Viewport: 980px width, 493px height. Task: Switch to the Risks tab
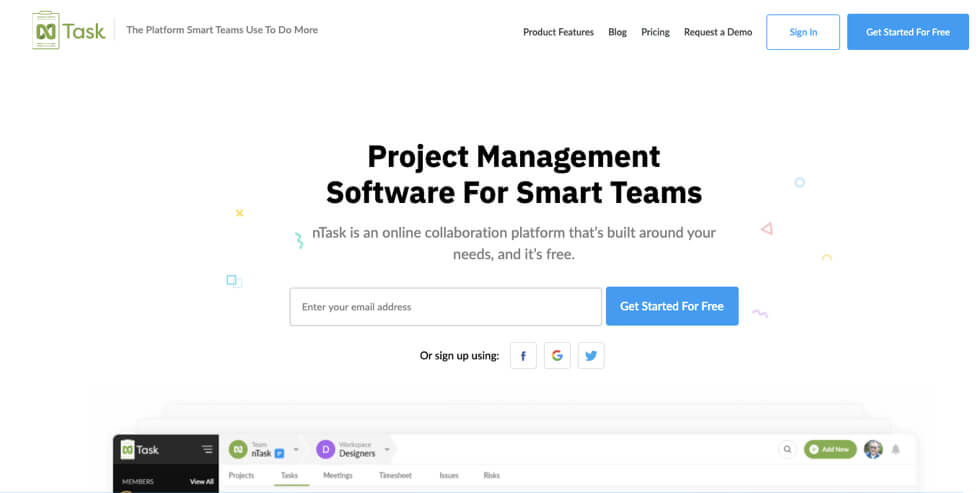[491, 476]
